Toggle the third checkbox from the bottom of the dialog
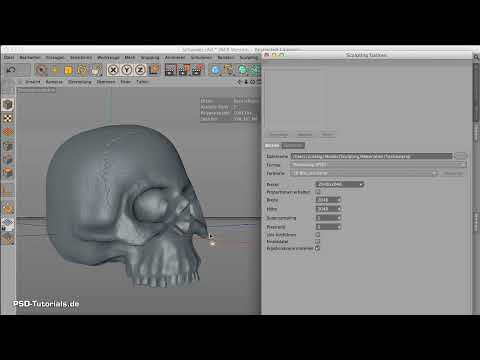 click(318, 235)
